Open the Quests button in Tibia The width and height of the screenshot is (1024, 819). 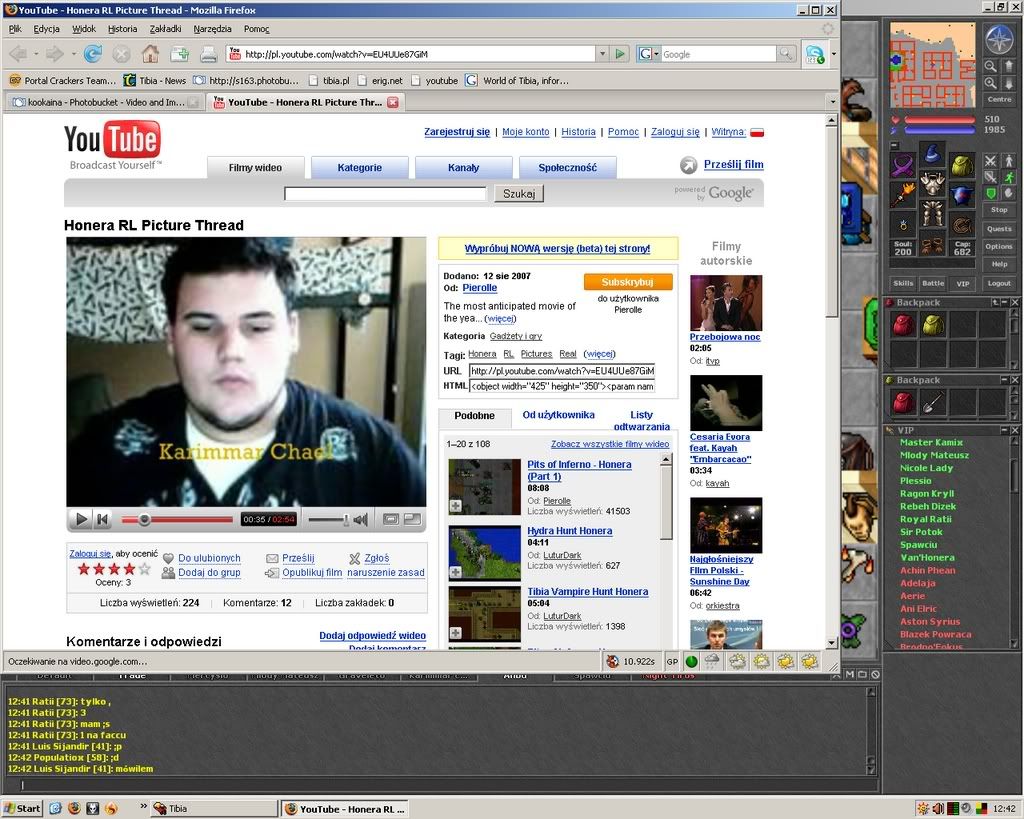(999, 229)
